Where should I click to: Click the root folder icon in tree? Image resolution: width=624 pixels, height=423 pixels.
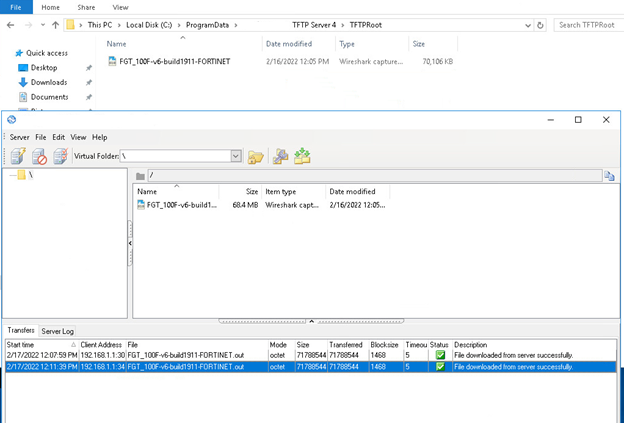coord(21,175)
